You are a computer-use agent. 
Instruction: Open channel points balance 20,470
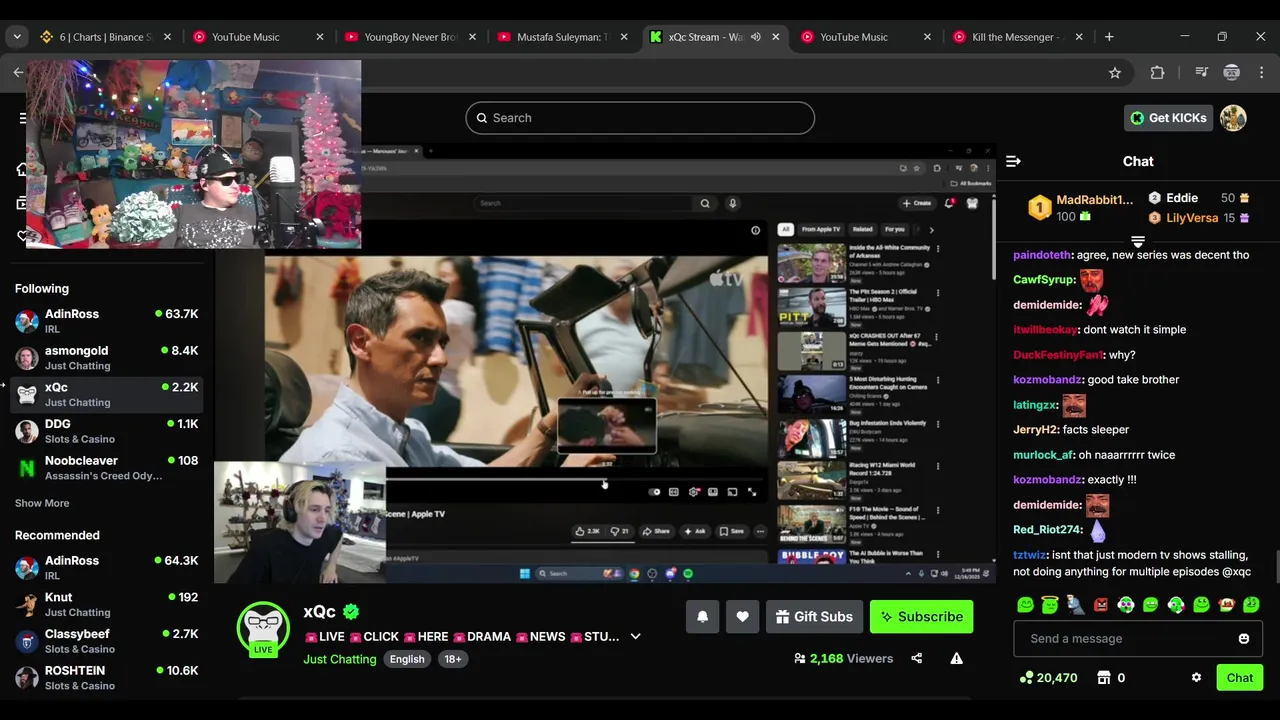(1048, 678)
